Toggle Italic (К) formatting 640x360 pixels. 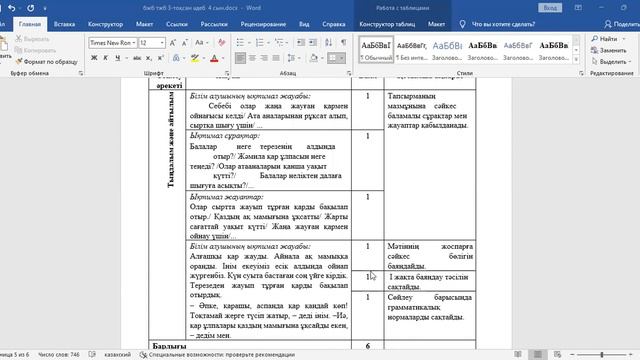[x=106, y=58]
